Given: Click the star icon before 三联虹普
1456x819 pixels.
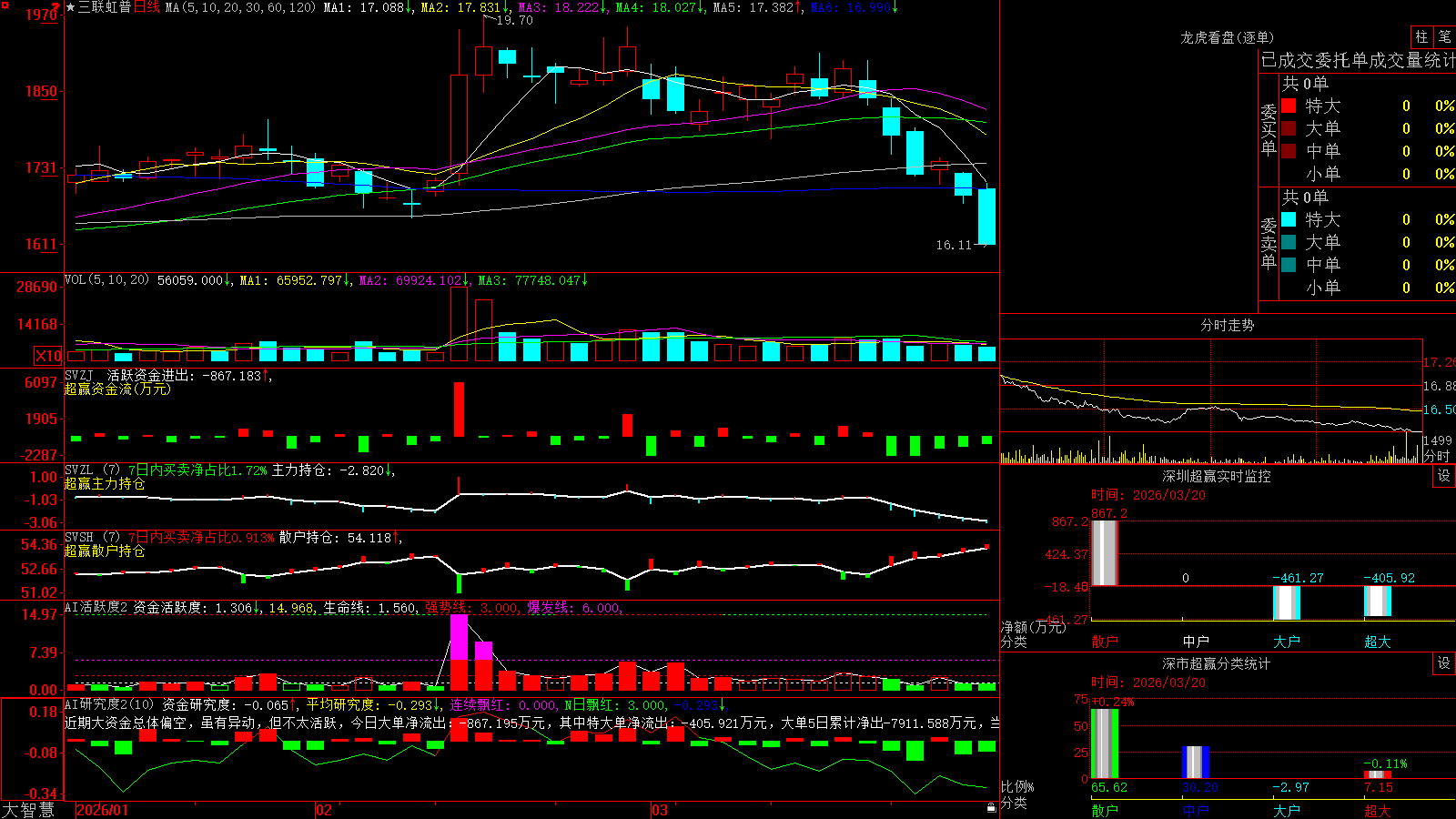Looking at the screenshot, I should coord(70,7).
